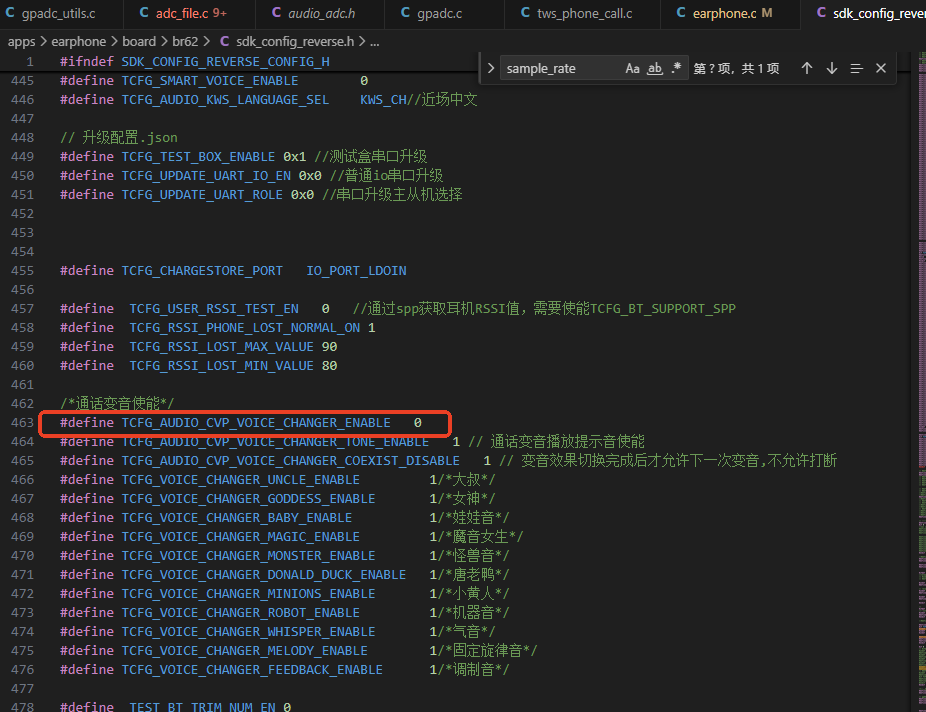Open the gpadc.c tab
The image size is (926, 712).
445,13
